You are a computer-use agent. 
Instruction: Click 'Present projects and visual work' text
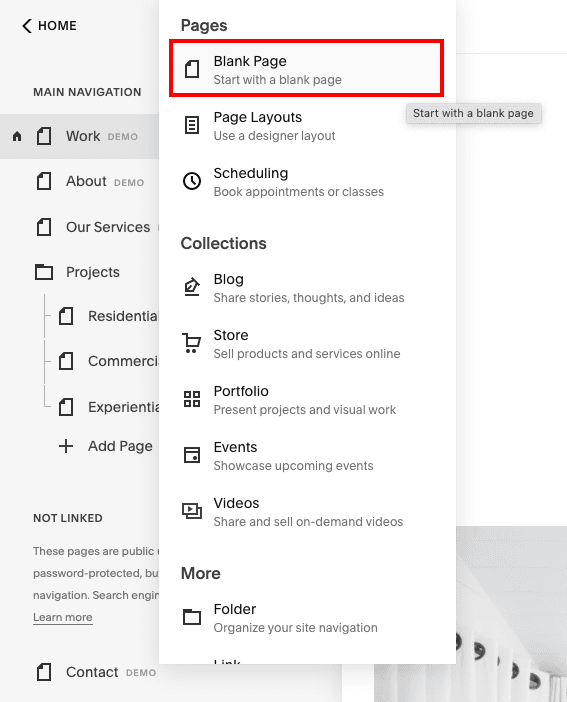pyautogui.click(x=305, y=410)
